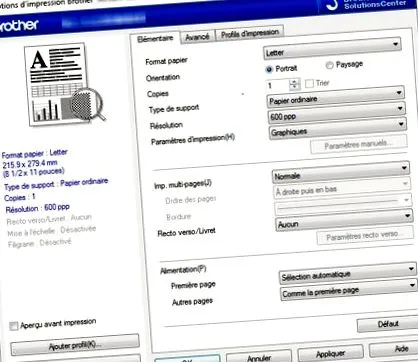Click the Paramètres manuels button
The image size is (418, 362).
point(359,145)
